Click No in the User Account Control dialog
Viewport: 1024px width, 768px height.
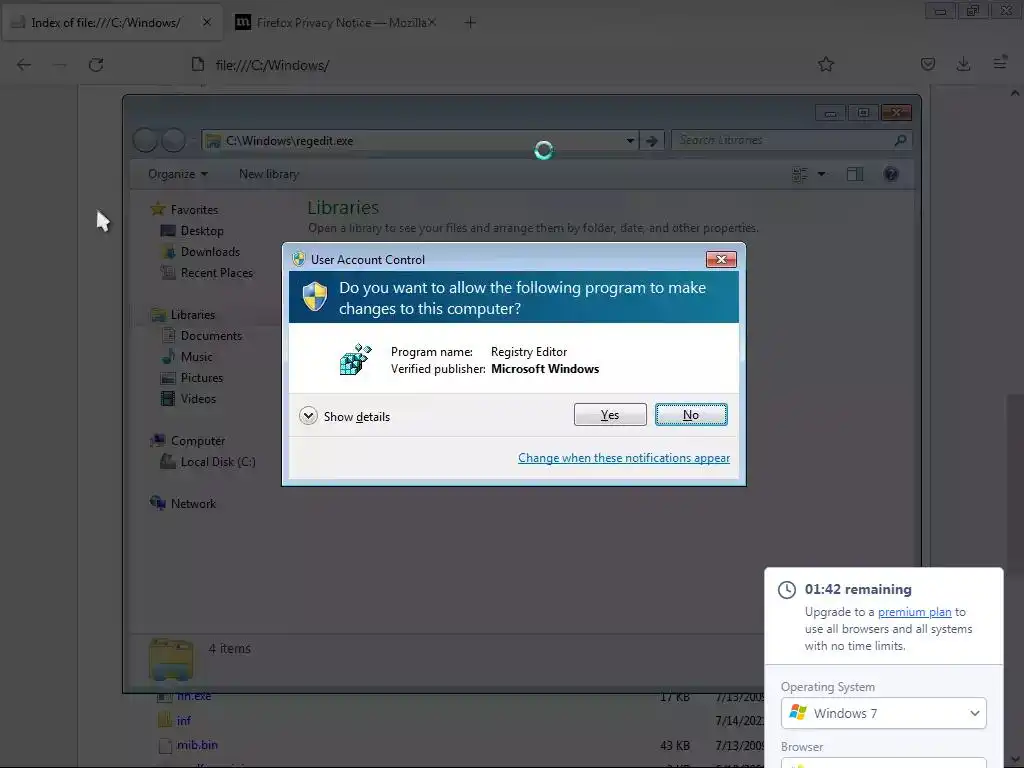(691, 415)
